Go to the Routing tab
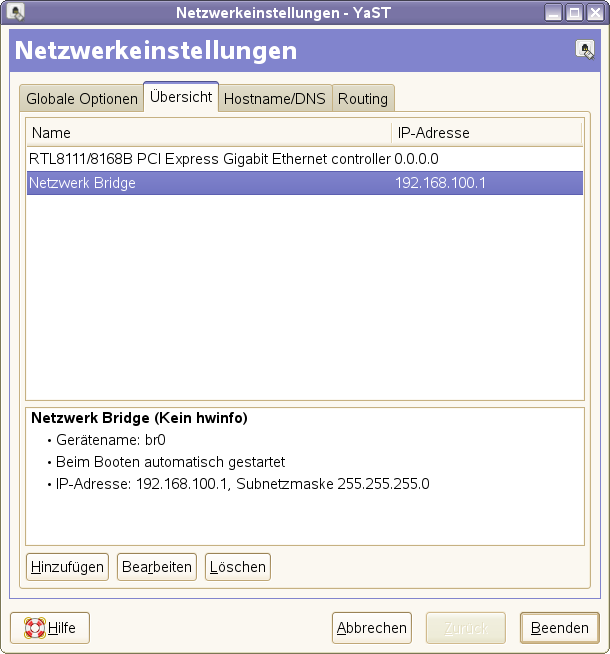 click(x=363, y=99)
